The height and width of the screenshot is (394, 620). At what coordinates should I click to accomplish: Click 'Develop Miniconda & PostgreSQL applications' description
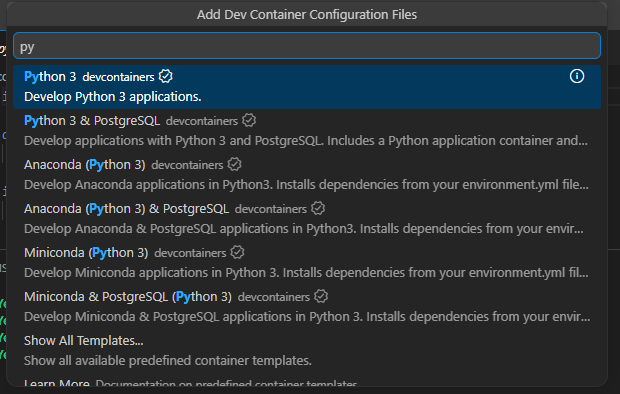point(307,316)
